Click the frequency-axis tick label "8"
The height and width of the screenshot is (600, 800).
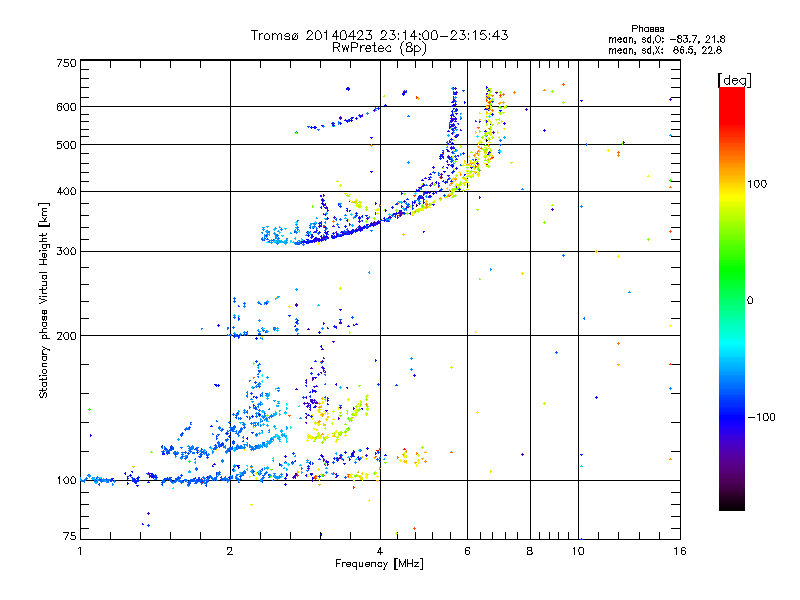coord(530,551)
